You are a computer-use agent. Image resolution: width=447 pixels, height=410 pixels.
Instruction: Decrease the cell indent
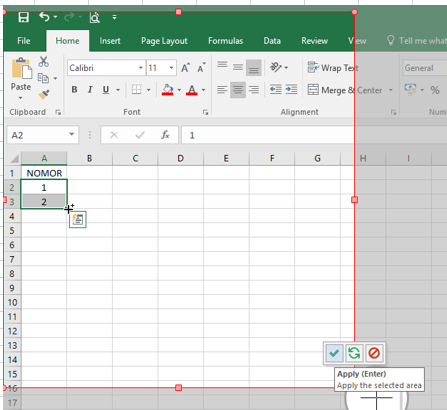coord(276,89)
